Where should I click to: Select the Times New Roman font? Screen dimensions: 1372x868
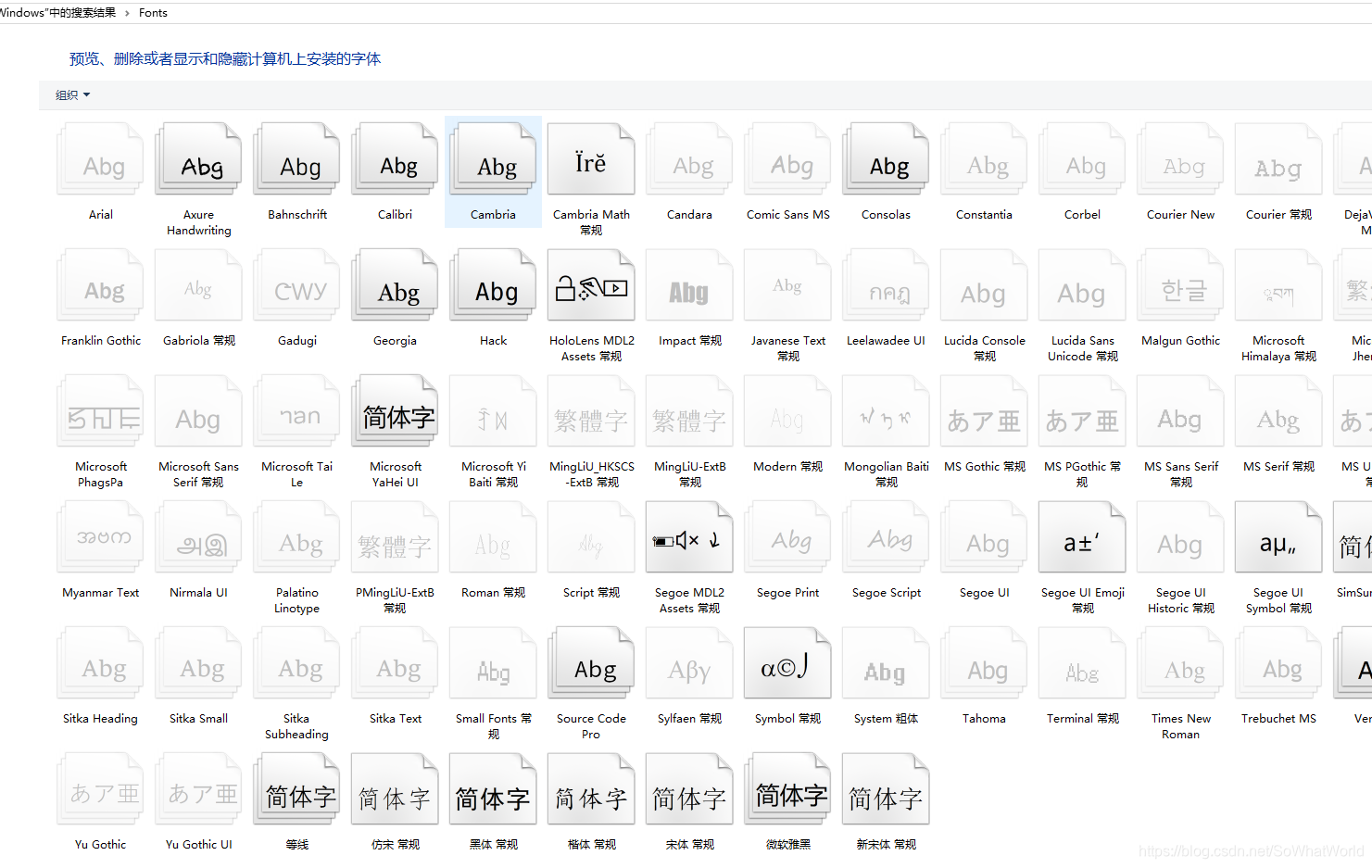(1180, 662)
